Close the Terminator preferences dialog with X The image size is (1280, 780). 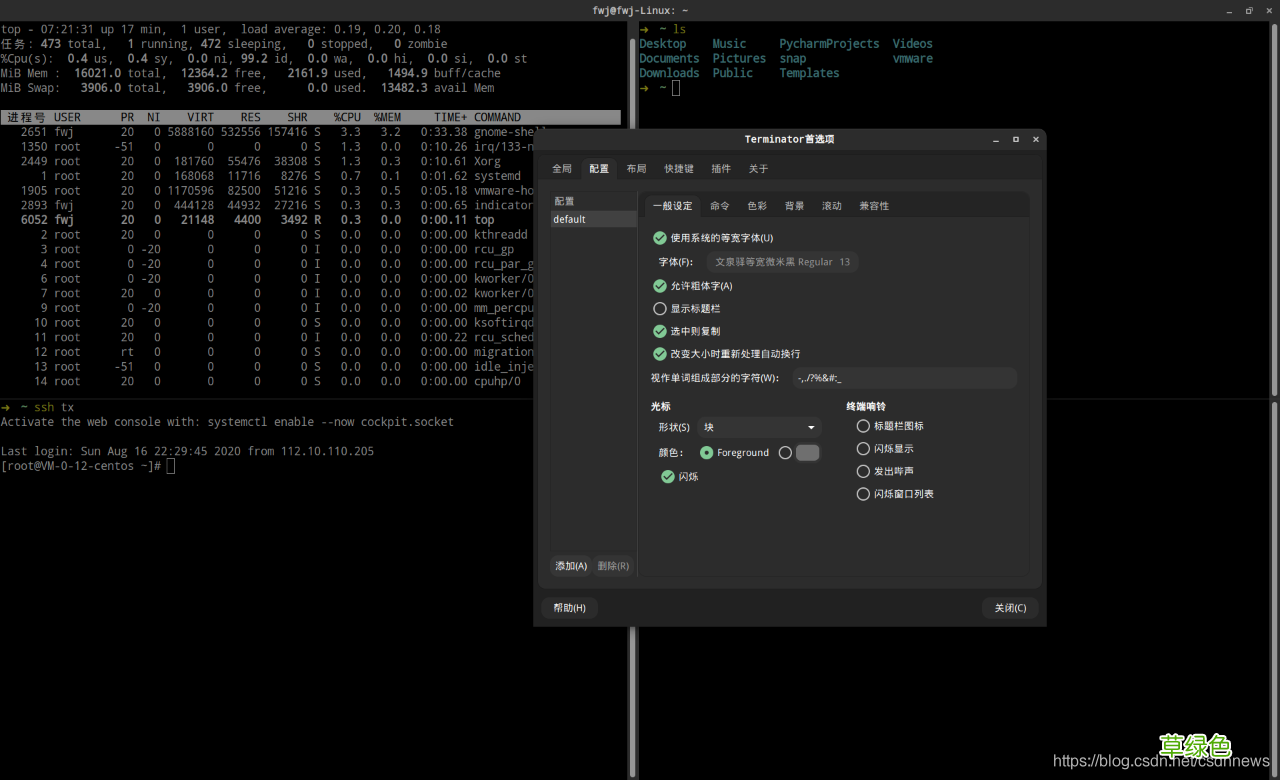[1035, 139]
